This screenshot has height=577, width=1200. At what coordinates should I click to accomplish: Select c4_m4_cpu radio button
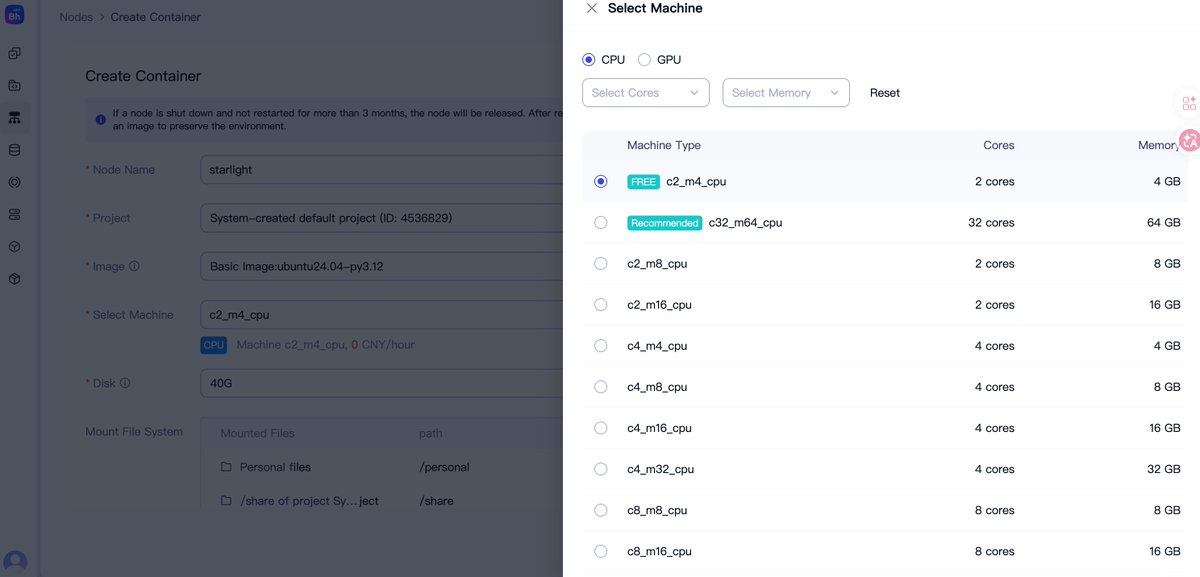(x=600, y=346)
